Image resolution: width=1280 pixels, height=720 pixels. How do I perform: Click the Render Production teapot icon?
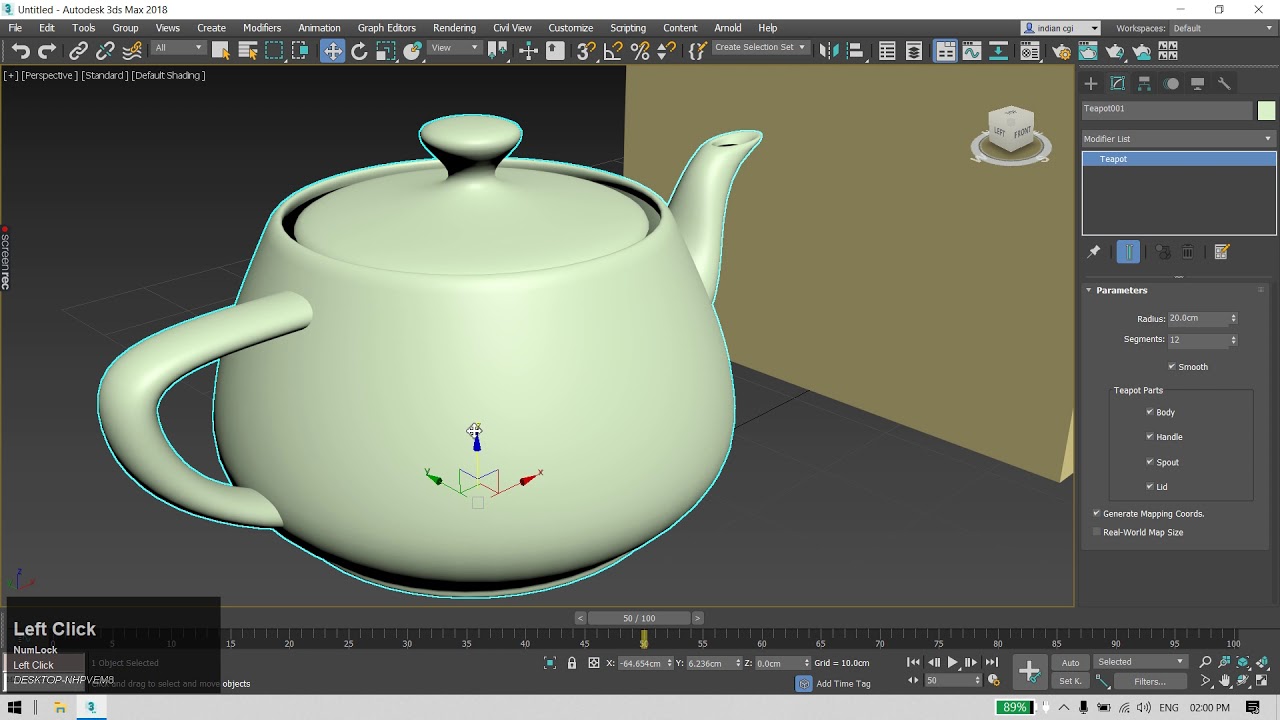click(1114, 51)
